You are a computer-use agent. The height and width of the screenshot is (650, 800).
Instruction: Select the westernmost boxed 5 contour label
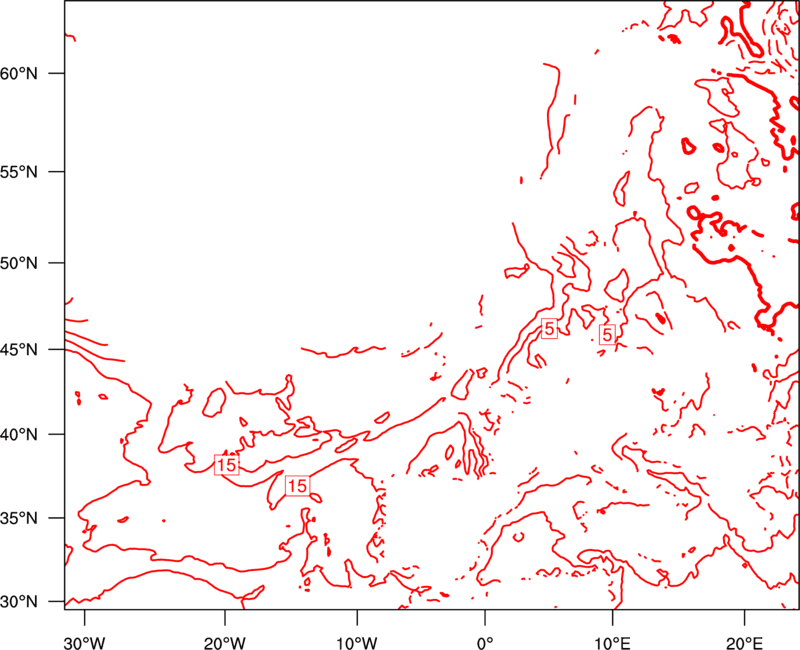click(549, 329)
